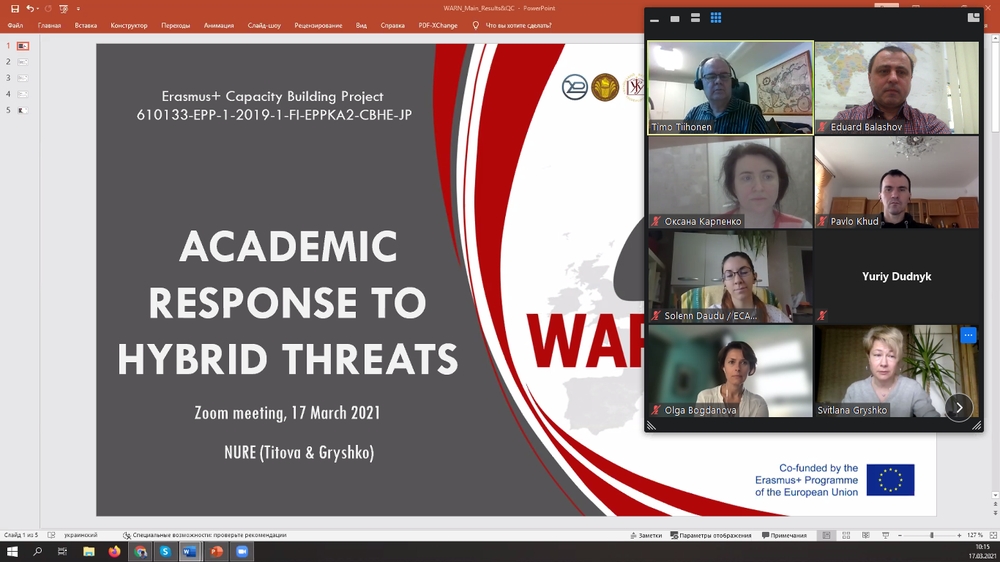Open the Справка ribbon tab
Image resolution: width=1000 pixels, height=562 pixels.
pos(392,26)
